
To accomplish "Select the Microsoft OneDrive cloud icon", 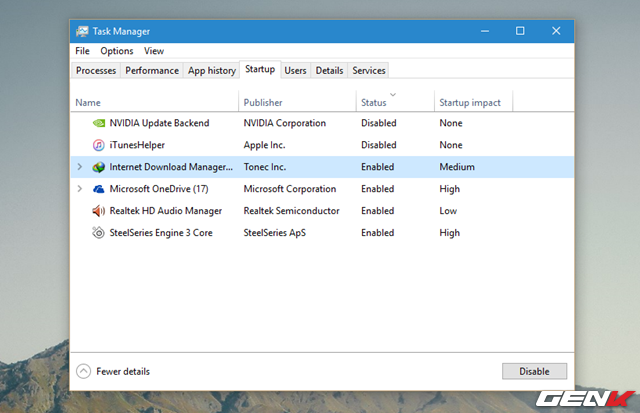I will [x=98, y=189].
